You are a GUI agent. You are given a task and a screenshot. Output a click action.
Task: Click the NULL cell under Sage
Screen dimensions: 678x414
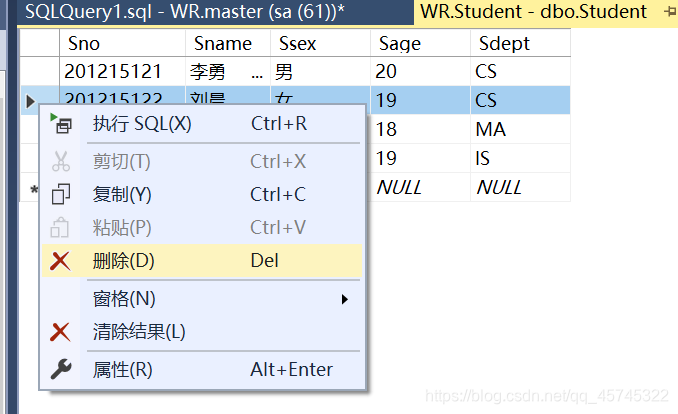click(x=420, y=187)
